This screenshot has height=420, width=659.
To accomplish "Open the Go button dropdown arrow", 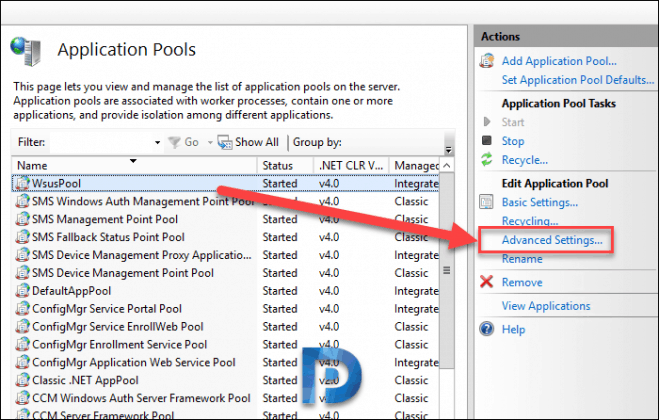I will tap(210, 143).
